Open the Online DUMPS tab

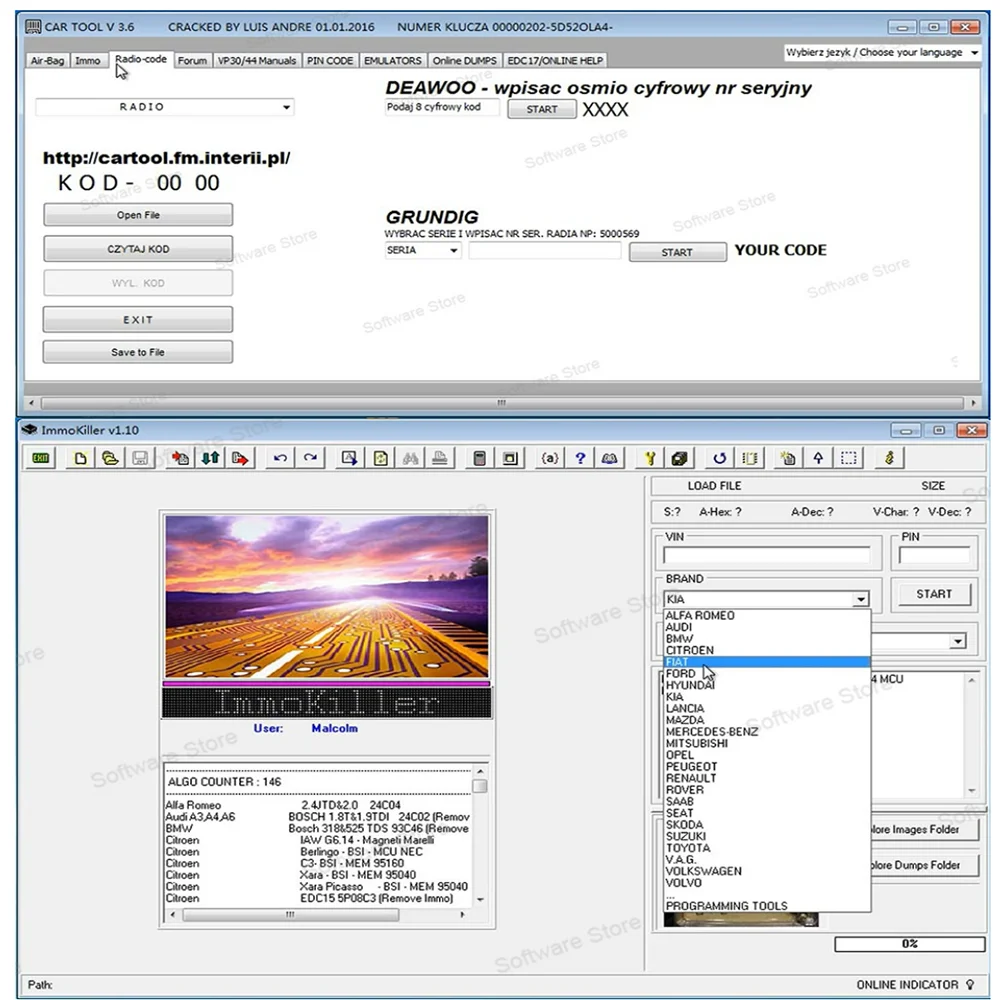pyautogui.click(x=464, y=61)
